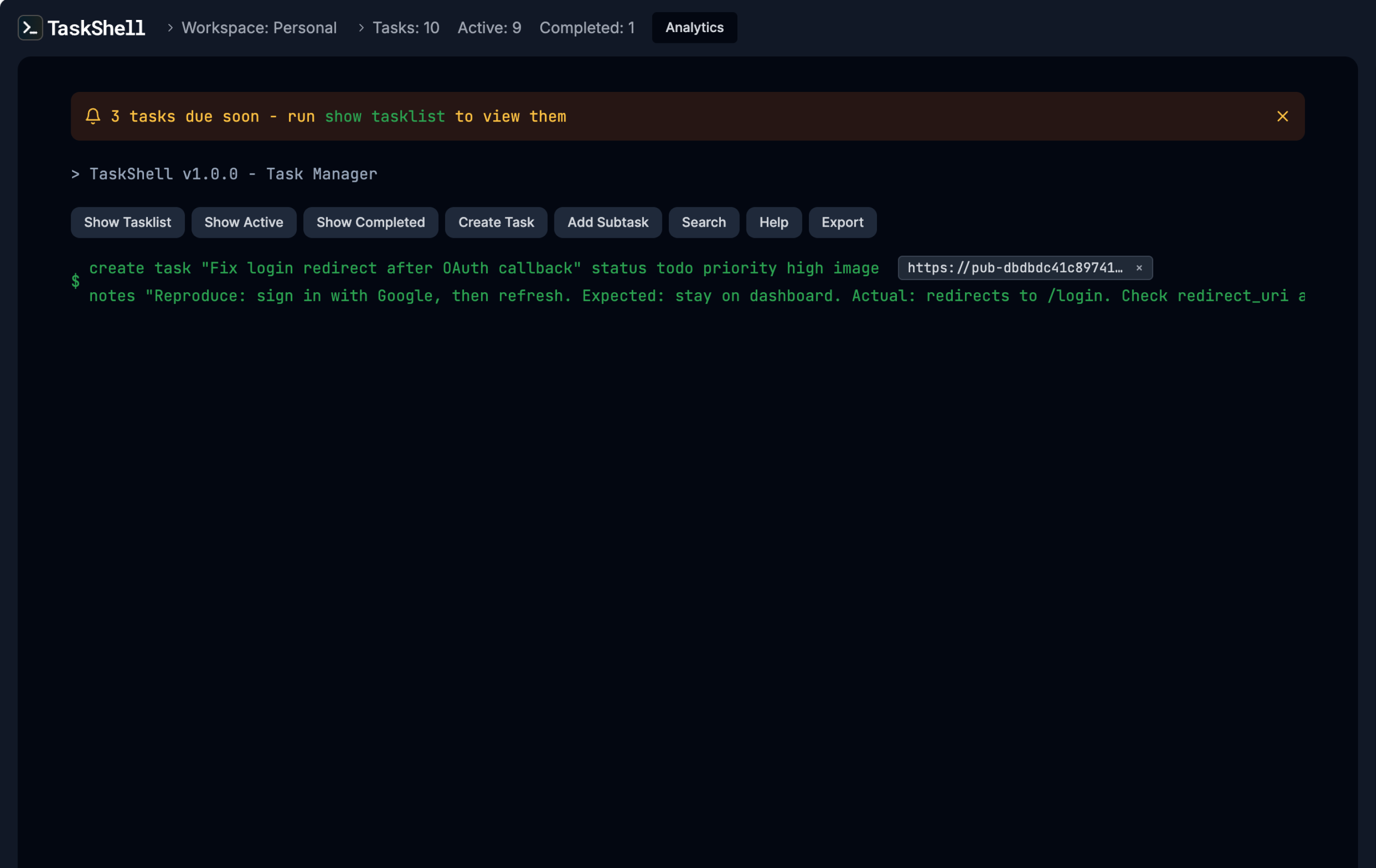The width and height of the screenshot is (1376, 868).
Task: Click the Tasks: 10 counter in the header
Action: 406,27
